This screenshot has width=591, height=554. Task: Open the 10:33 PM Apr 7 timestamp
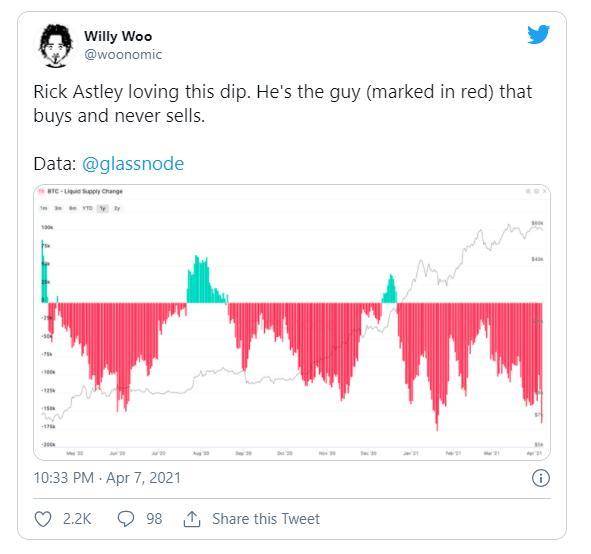point(107,478)
